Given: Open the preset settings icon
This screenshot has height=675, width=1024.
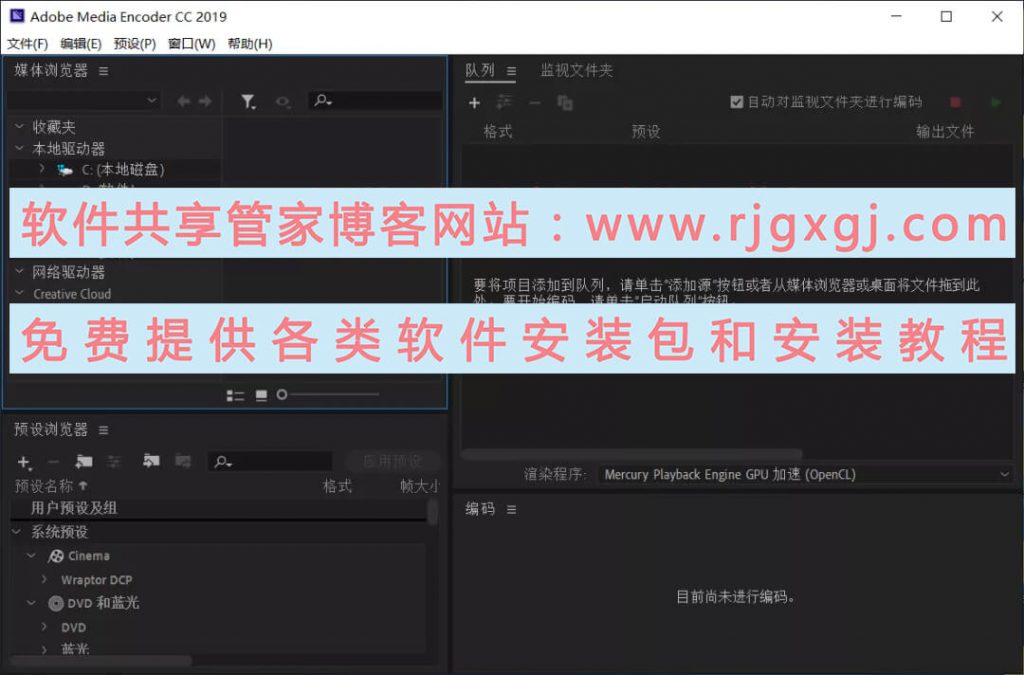Looking at the screenshot, I should point(114,462).
